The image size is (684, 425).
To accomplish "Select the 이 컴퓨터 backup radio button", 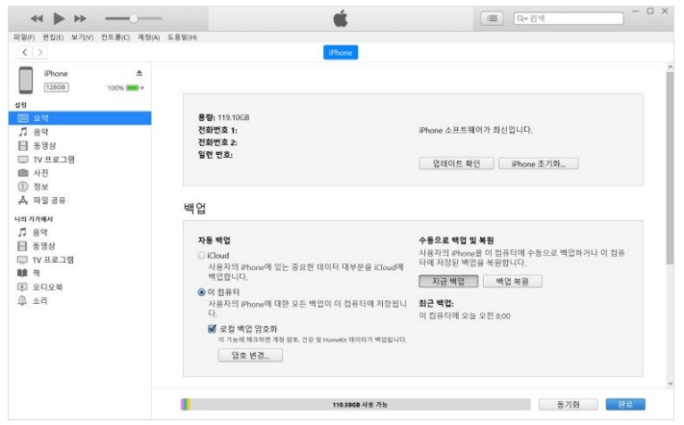I will (x=201, y=292).
